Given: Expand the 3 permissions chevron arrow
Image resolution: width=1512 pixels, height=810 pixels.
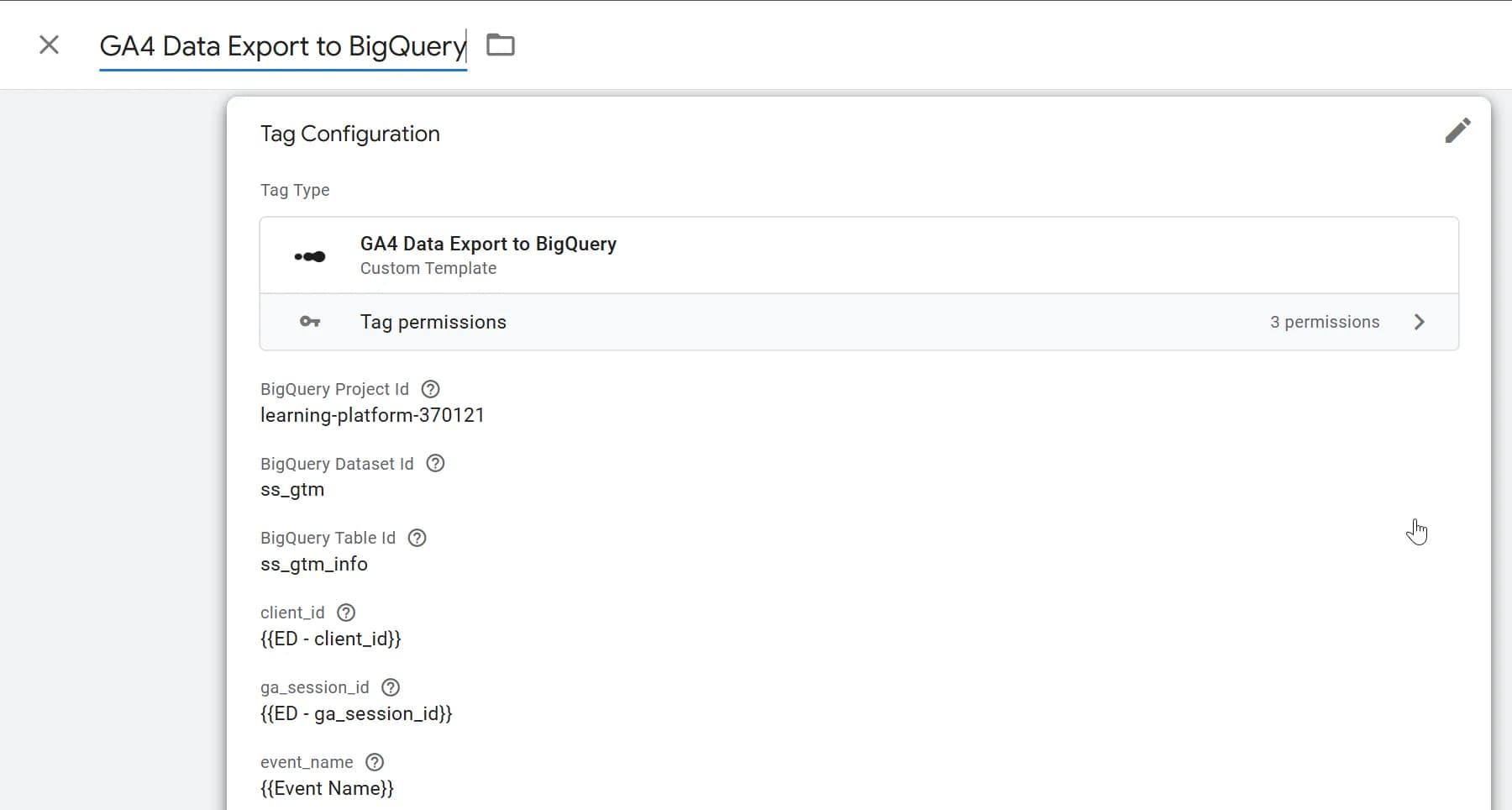Looking at the screenshot, I should point(1420,322).
